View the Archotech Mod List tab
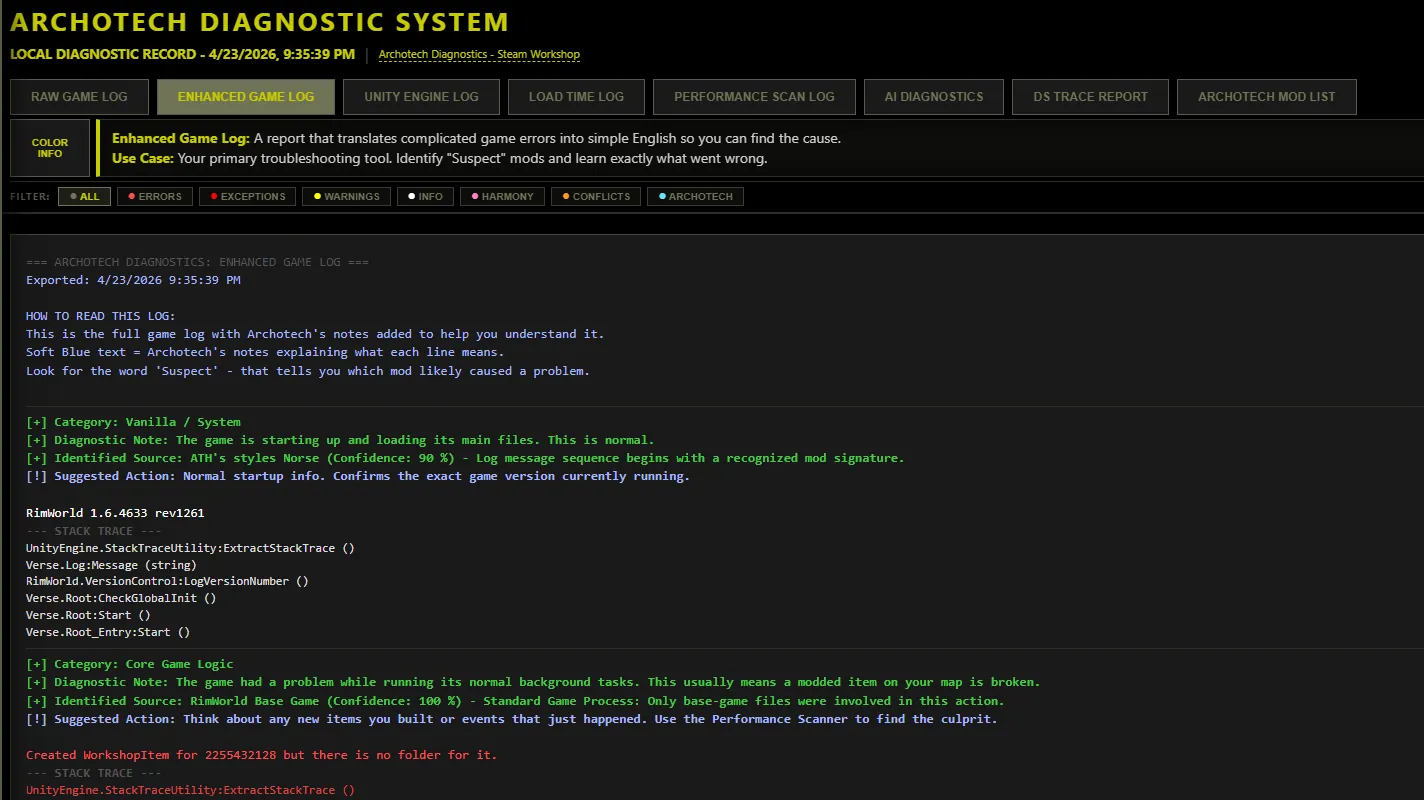 tap(1266, 97)
